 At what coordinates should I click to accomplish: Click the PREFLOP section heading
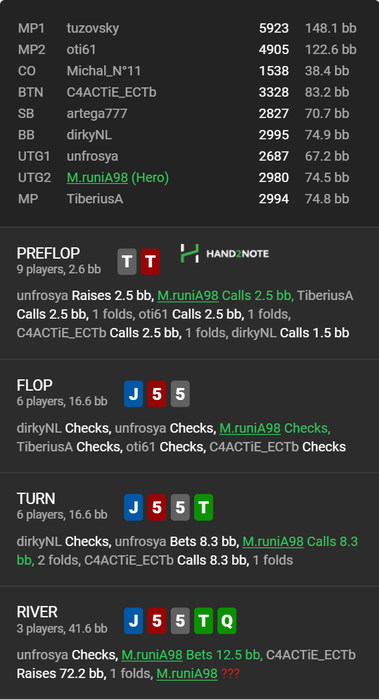[x=48, y=253]
